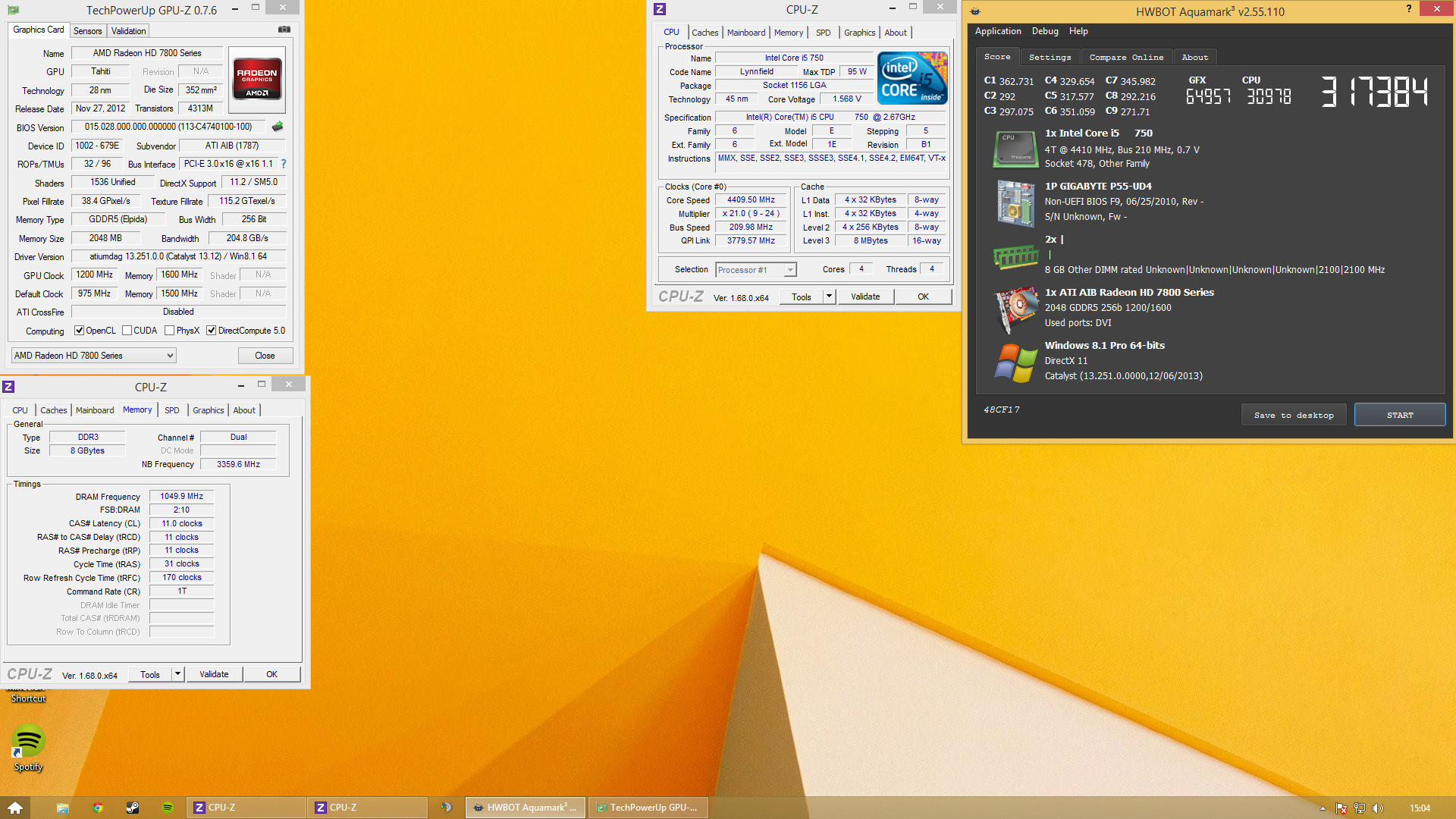The image size is (1456, 819).
Task: Click Save to desktop button
Action: [x=1294, y=415]
